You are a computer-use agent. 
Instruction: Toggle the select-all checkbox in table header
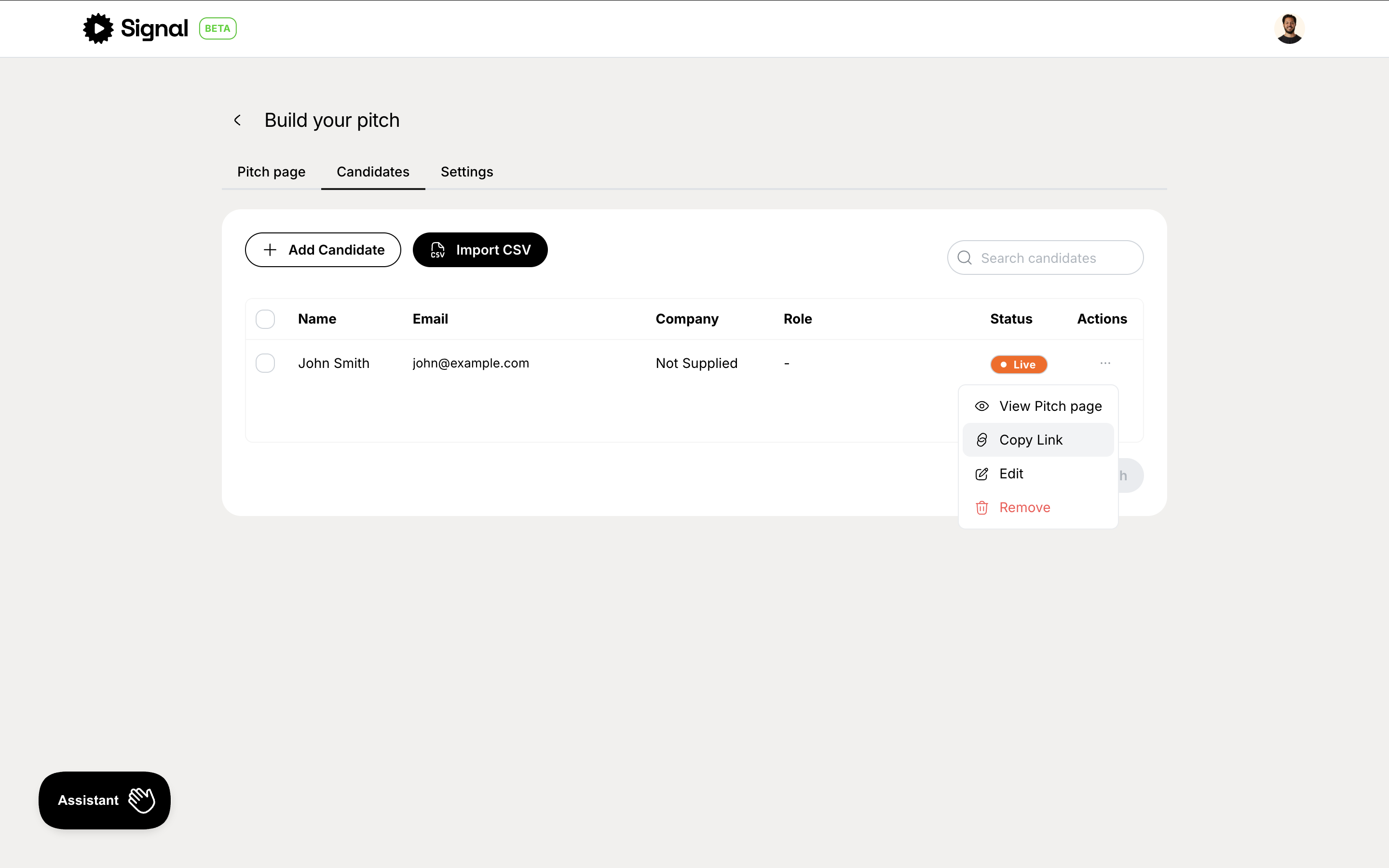265,319
